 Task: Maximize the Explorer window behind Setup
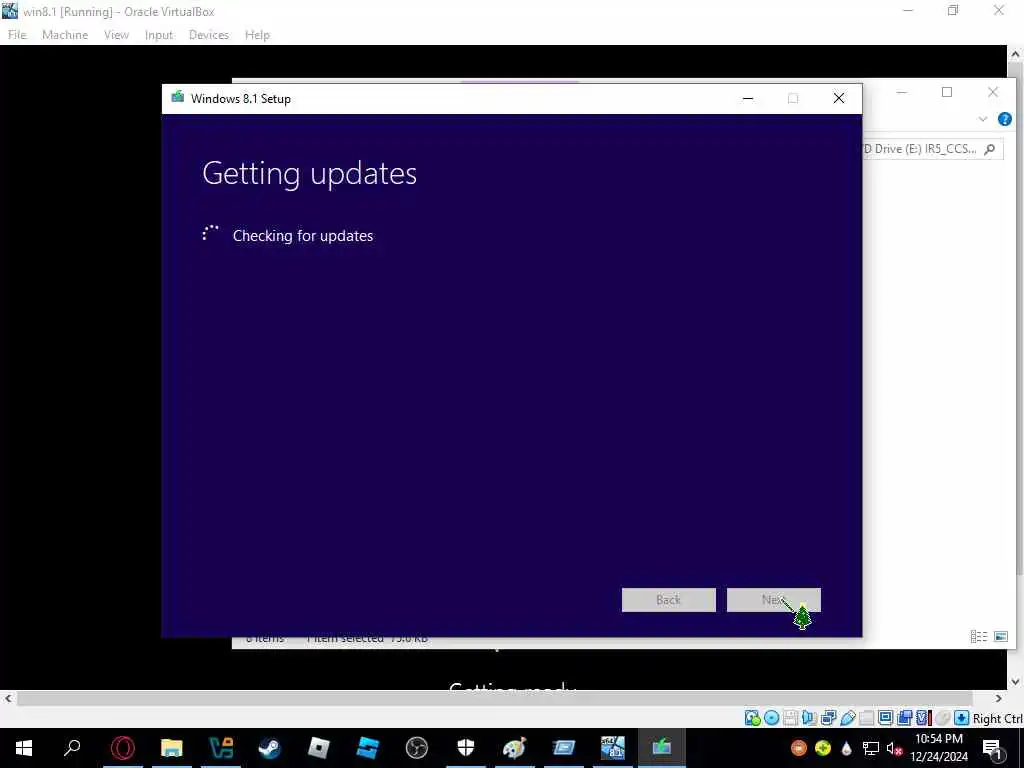point(947,92)
